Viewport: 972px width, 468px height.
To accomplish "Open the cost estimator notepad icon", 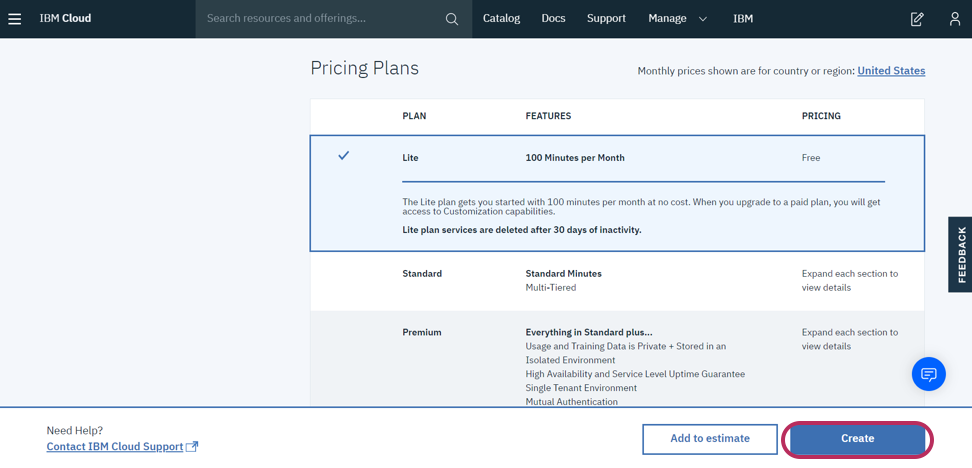I will coord(917,19).
